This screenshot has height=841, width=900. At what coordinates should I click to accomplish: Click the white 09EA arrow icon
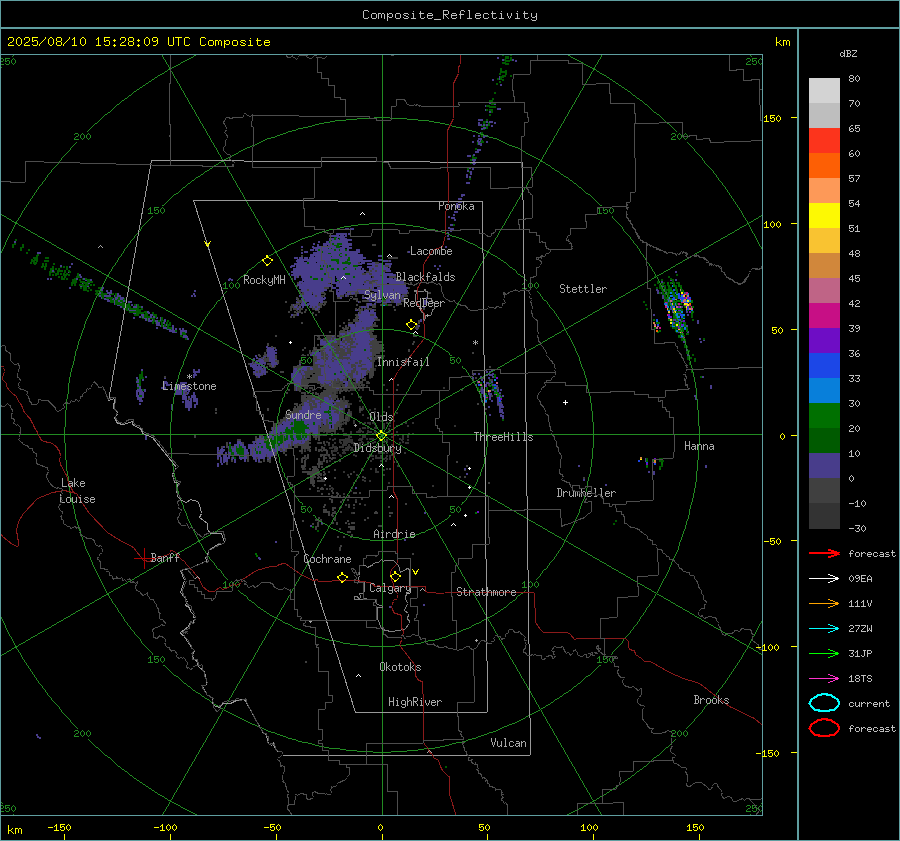click(x=824, y=579)
